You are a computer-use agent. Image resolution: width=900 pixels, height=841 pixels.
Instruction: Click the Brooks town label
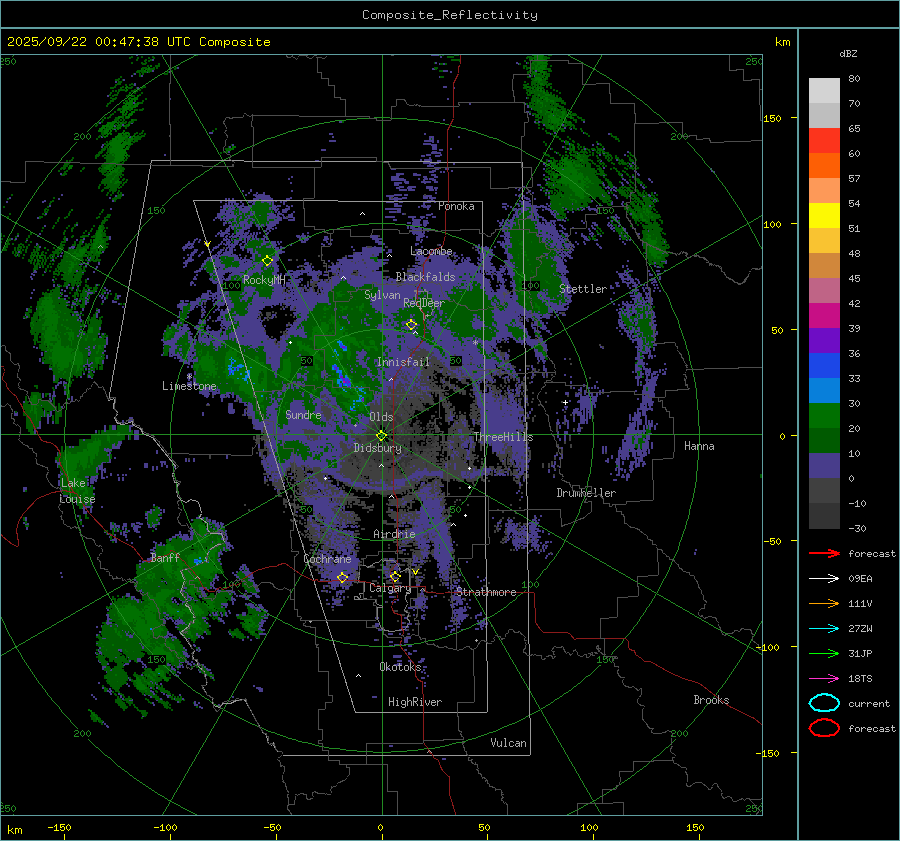point(711,700)
